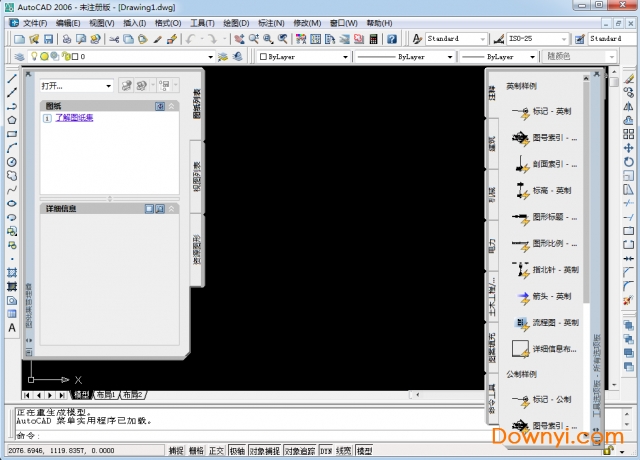
Task: Click the multiline Text tool 'A'
Action: [12, 327]
